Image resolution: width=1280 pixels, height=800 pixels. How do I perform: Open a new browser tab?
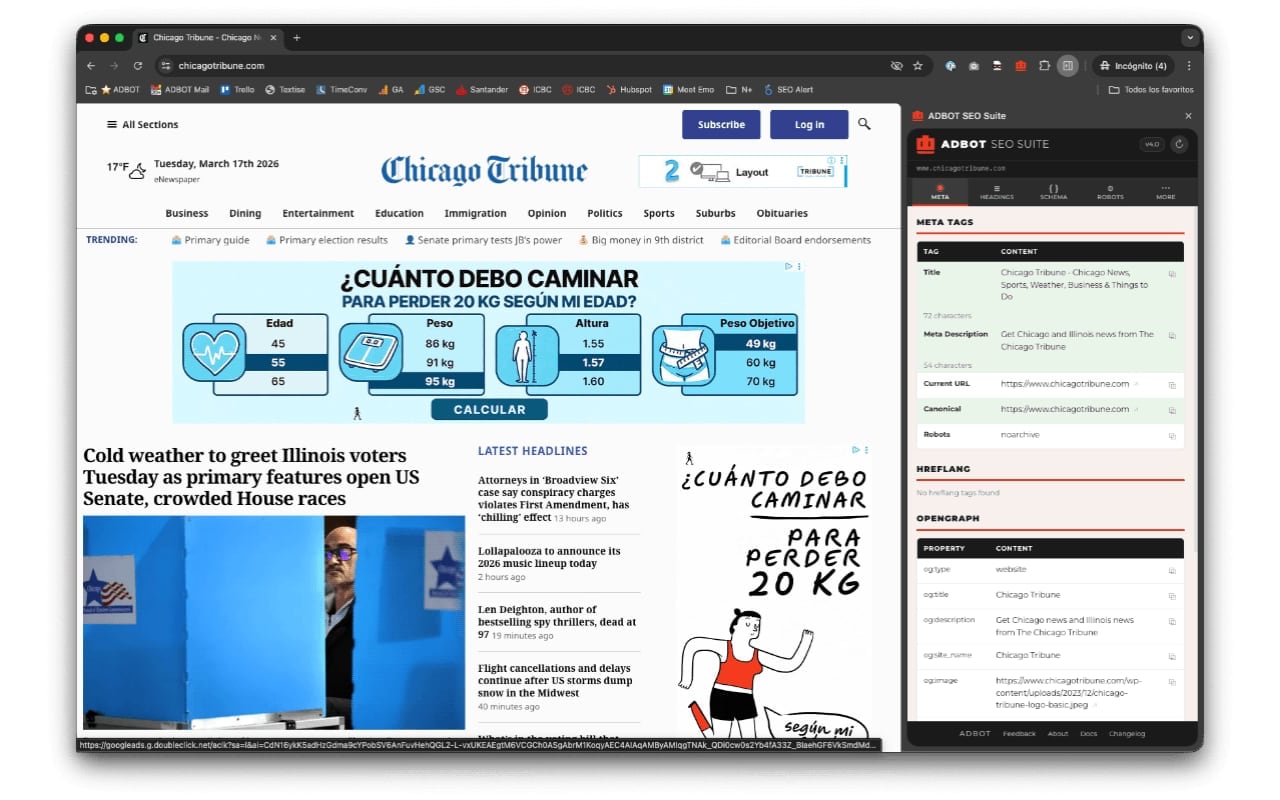[x=296, y=38]
